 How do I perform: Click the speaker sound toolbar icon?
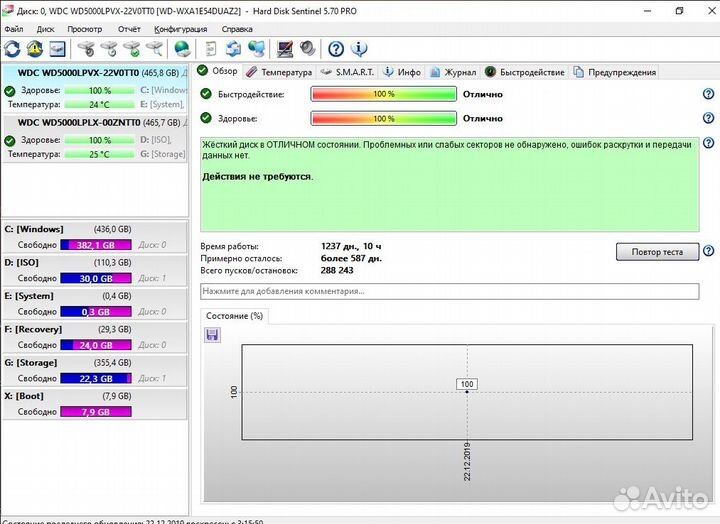tap(307, 49)
